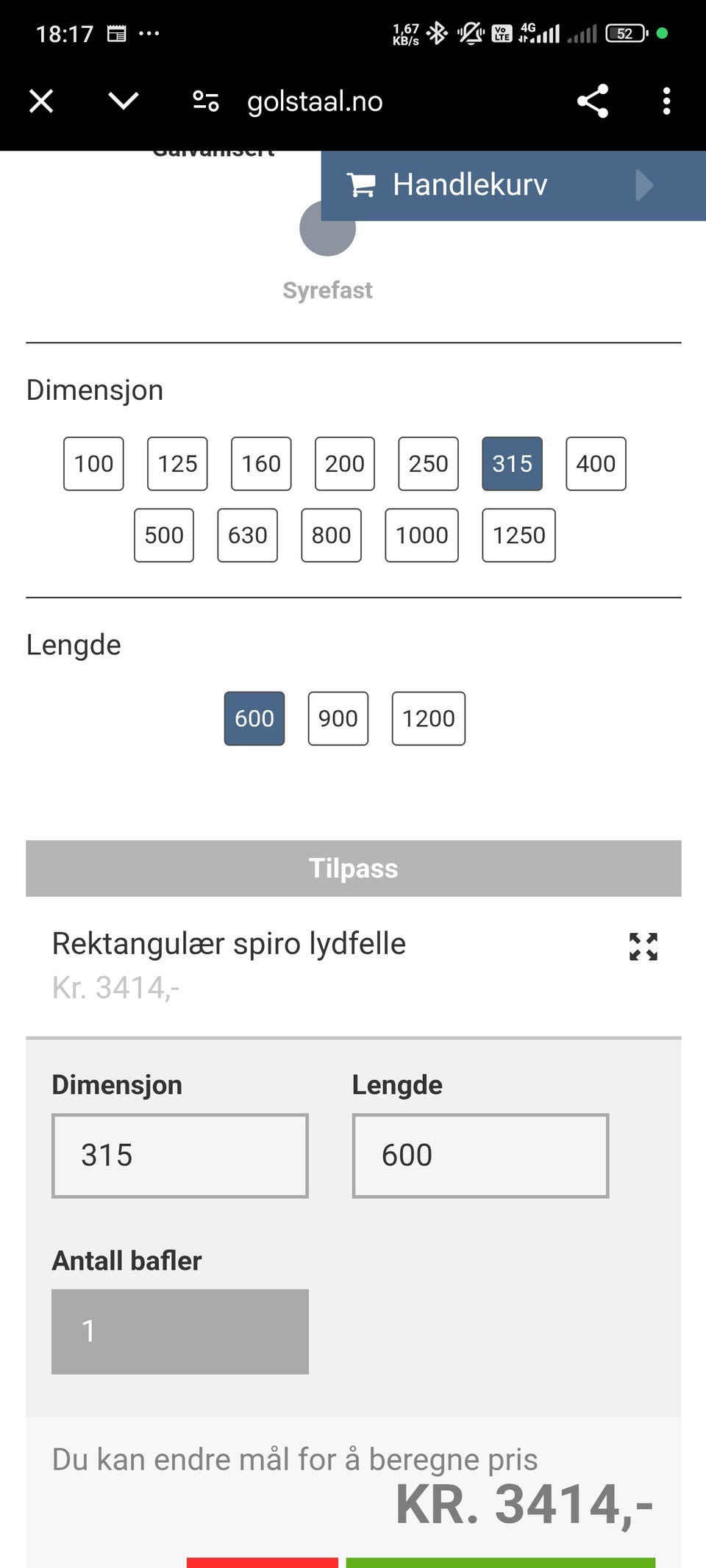This screenshot has height=1568, width=706.
Task: Click the Dimensjon input field
Action: coord(180,1156)
